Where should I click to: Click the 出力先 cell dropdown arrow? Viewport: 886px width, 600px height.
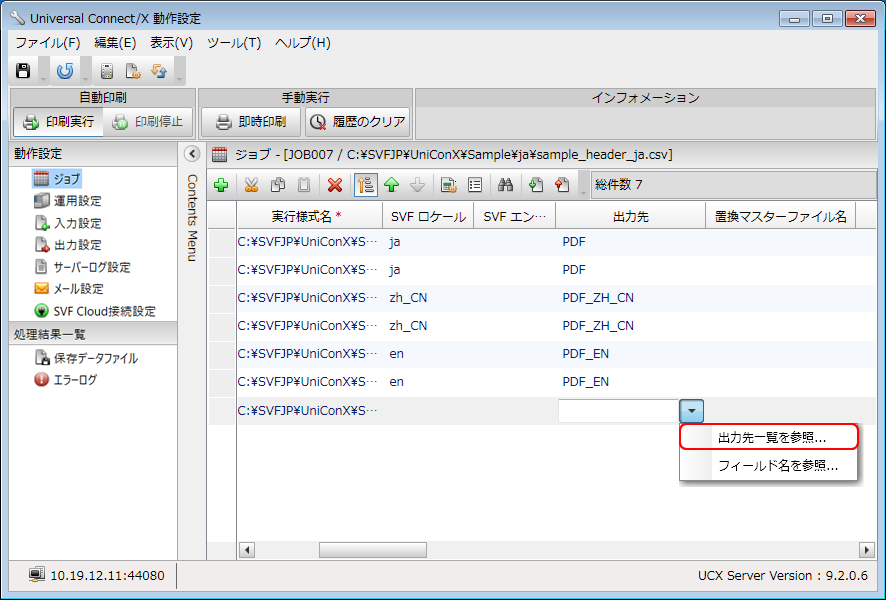[x=692, y=411]
